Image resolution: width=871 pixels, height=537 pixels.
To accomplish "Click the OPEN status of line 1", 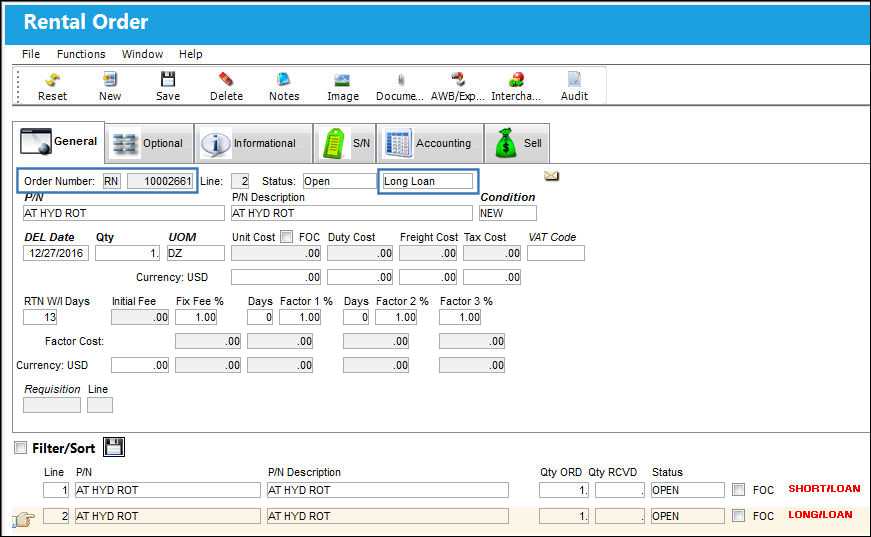I will click(x=688, y=490).
